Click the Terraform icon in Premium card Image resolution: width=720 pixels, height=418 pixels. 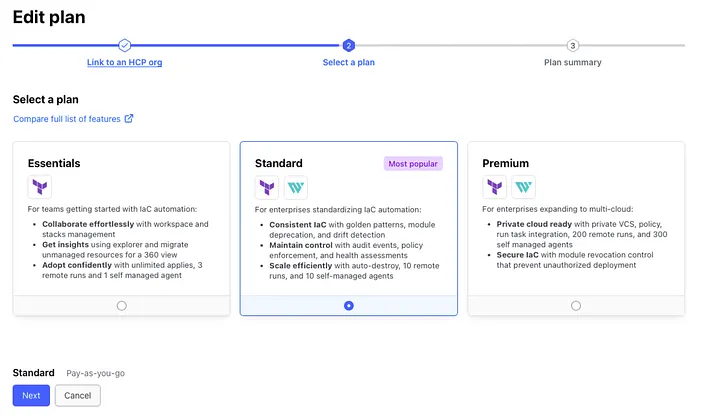[x=495, y=187]
